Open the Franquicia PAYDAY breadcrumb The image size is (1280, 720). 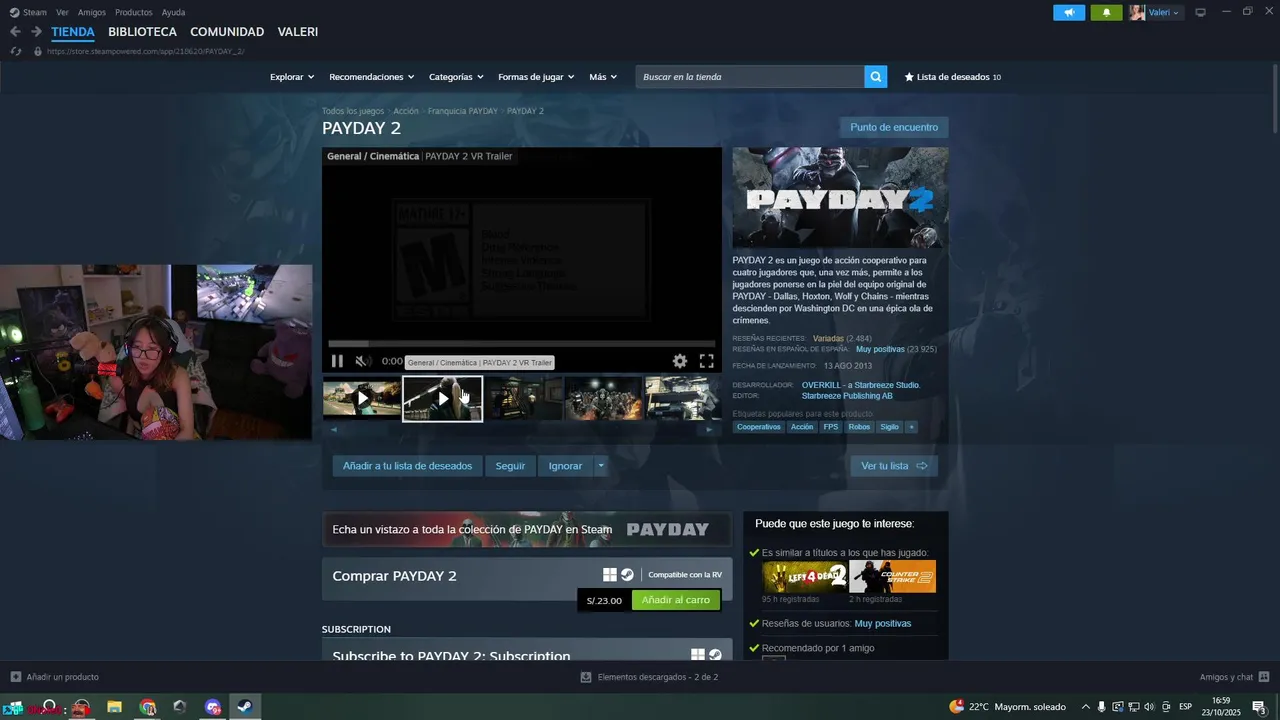point(462,111)
